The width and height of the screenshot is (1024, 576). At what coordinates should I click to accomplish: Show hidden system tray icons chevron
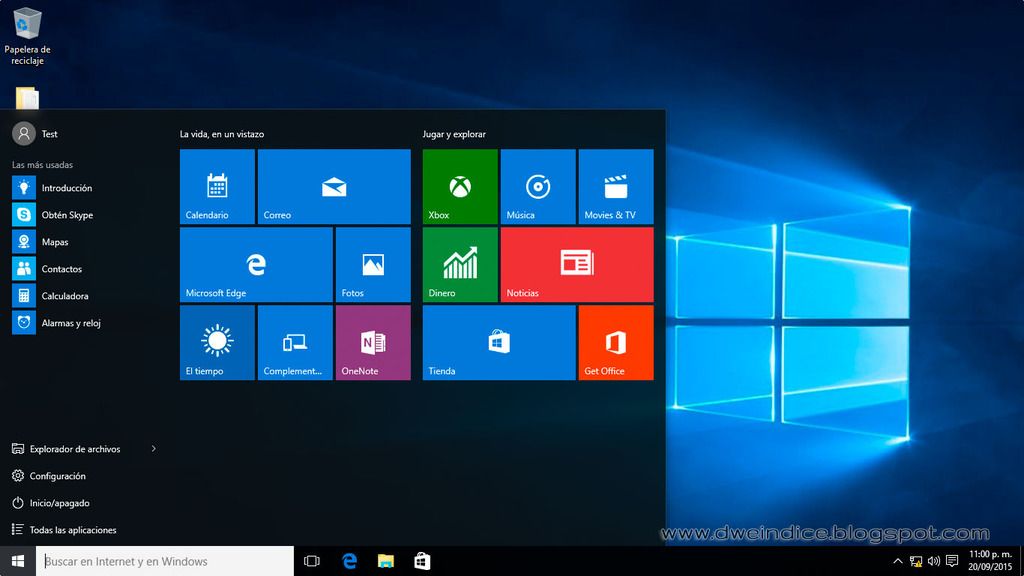(898, 562)
